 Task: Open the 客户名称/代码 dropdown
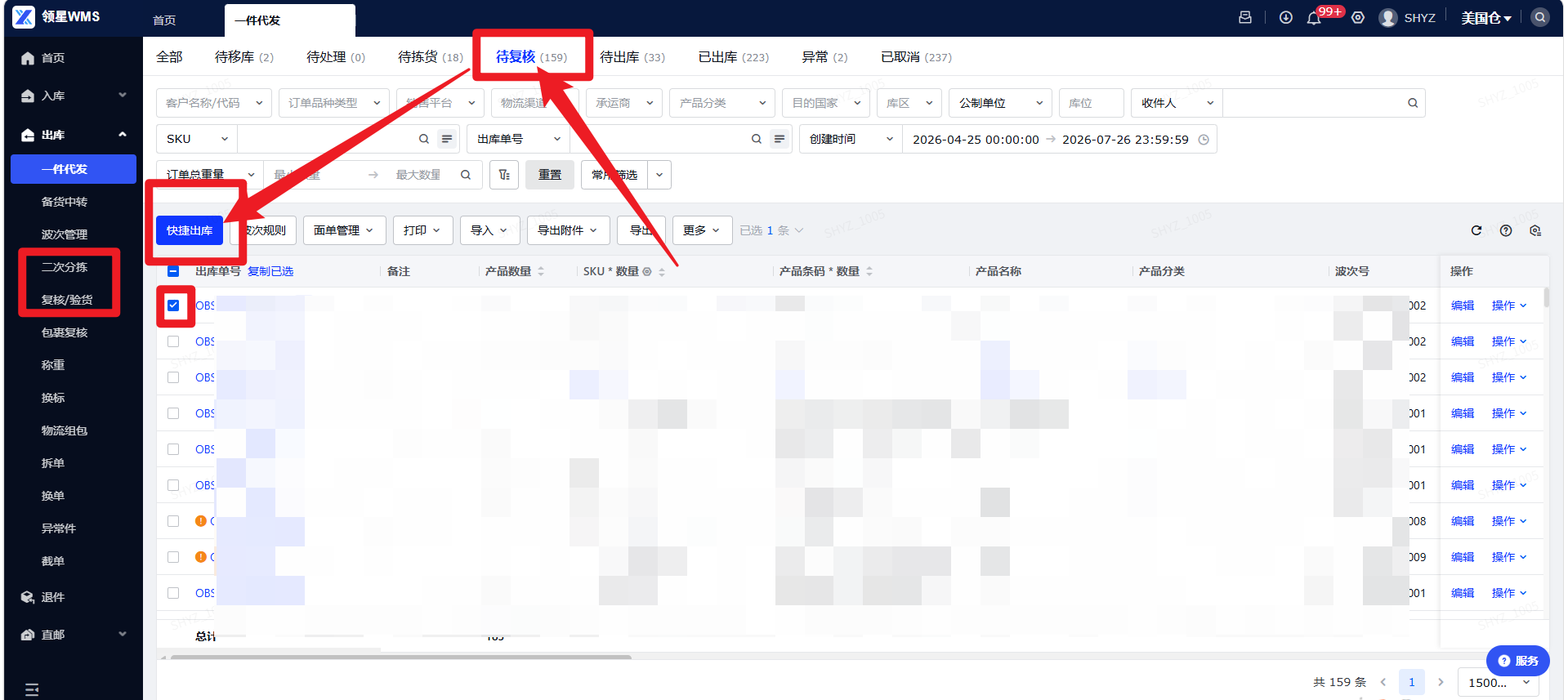[213, 103]
